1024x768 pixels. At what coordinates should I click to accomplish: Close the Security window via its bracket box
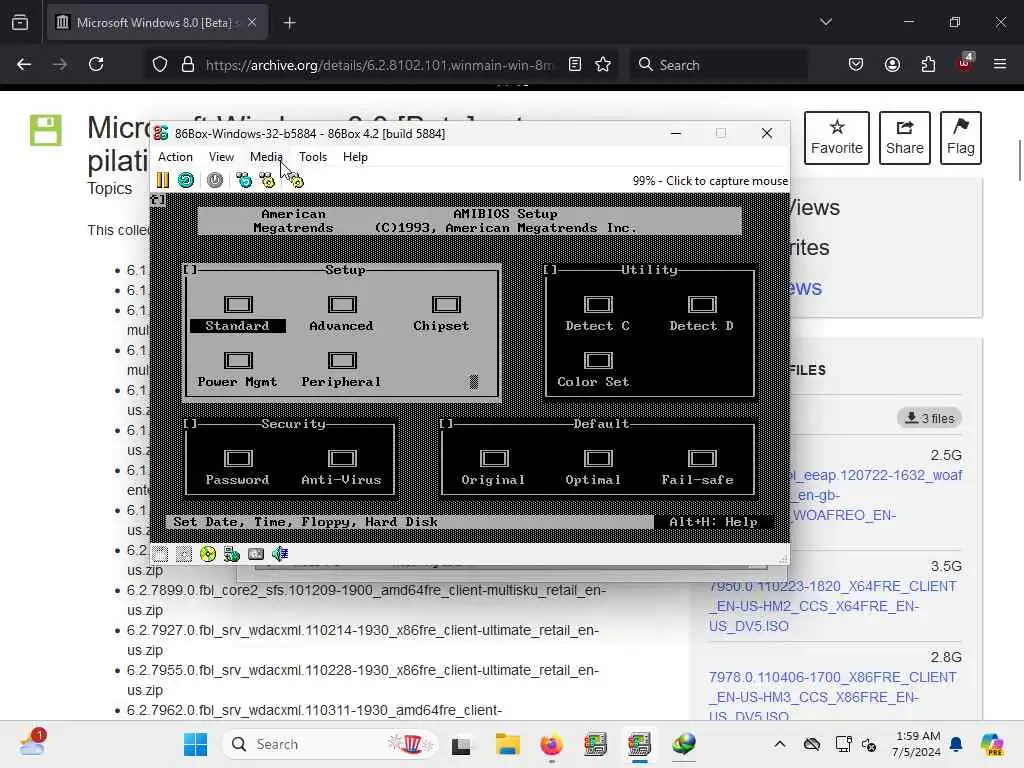tap(190, 424)
